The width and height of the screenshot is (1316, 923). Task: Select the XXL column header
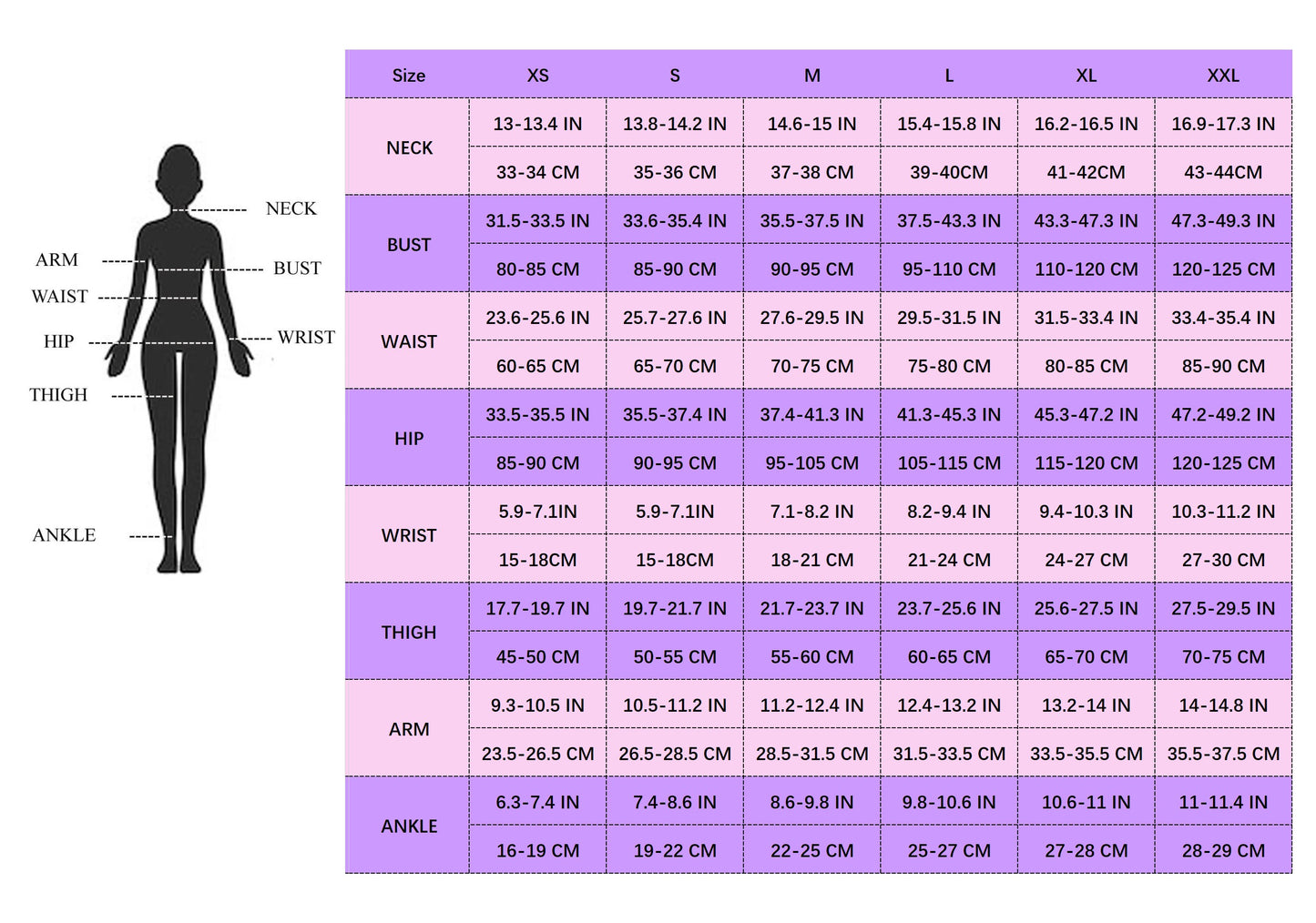click(x=1222, y=76)
